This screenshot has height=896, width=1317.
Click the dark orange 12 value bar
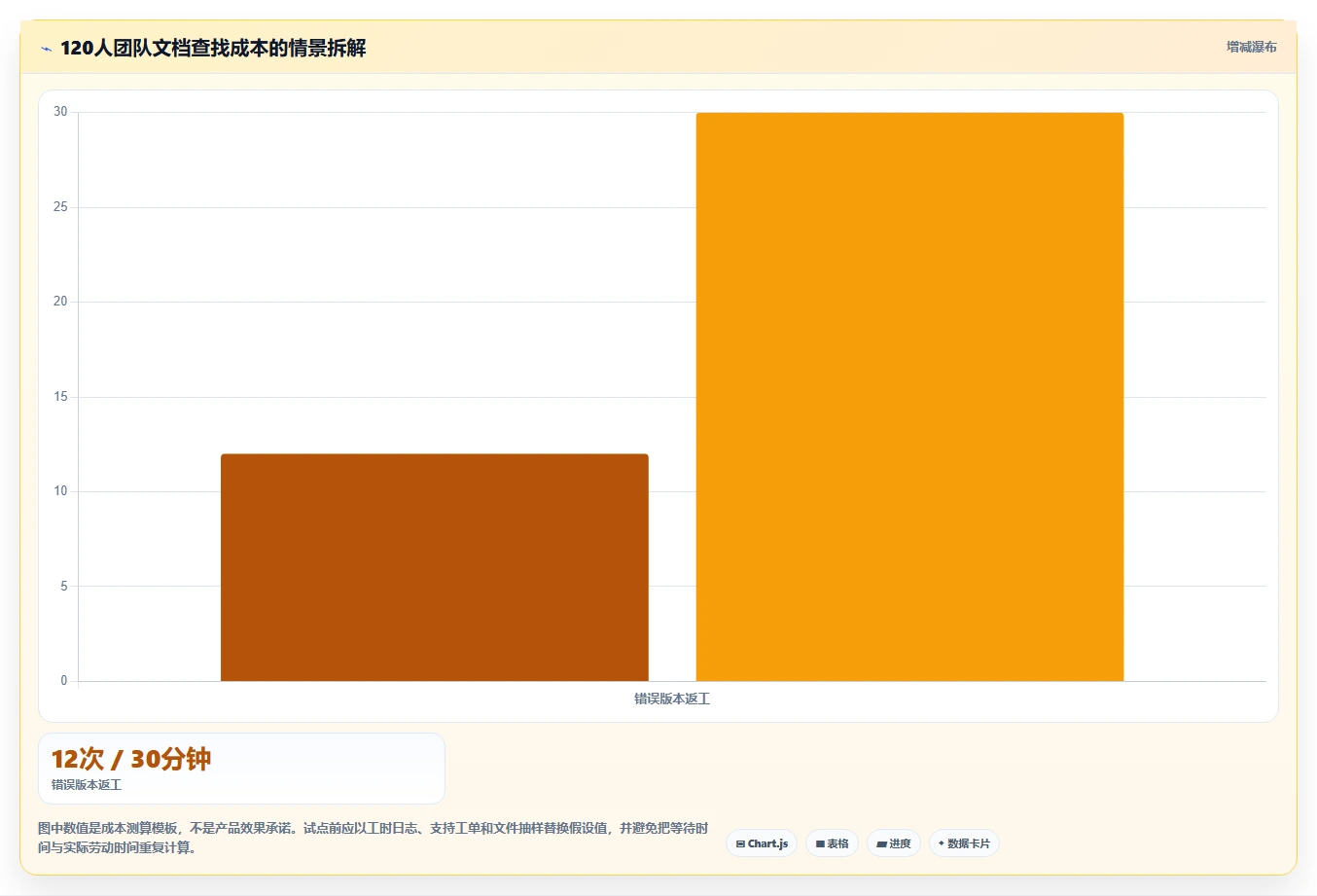(x=435, y=567)
